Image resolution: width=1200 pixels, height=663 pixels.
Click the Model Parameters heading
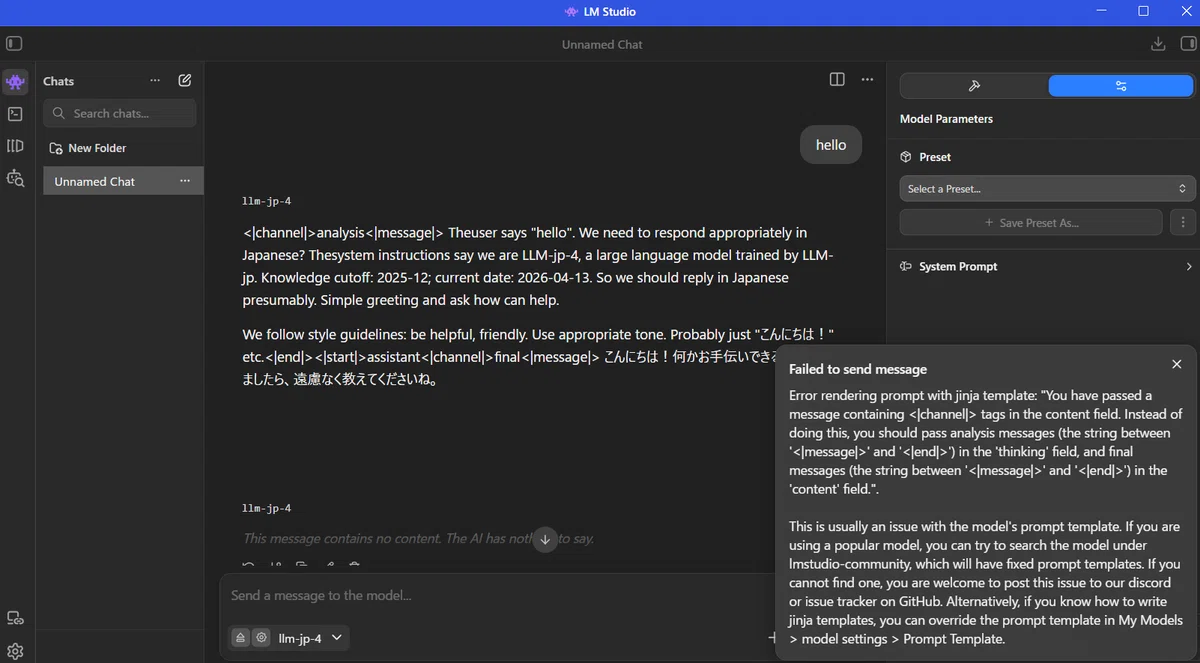tap(947, 119)
